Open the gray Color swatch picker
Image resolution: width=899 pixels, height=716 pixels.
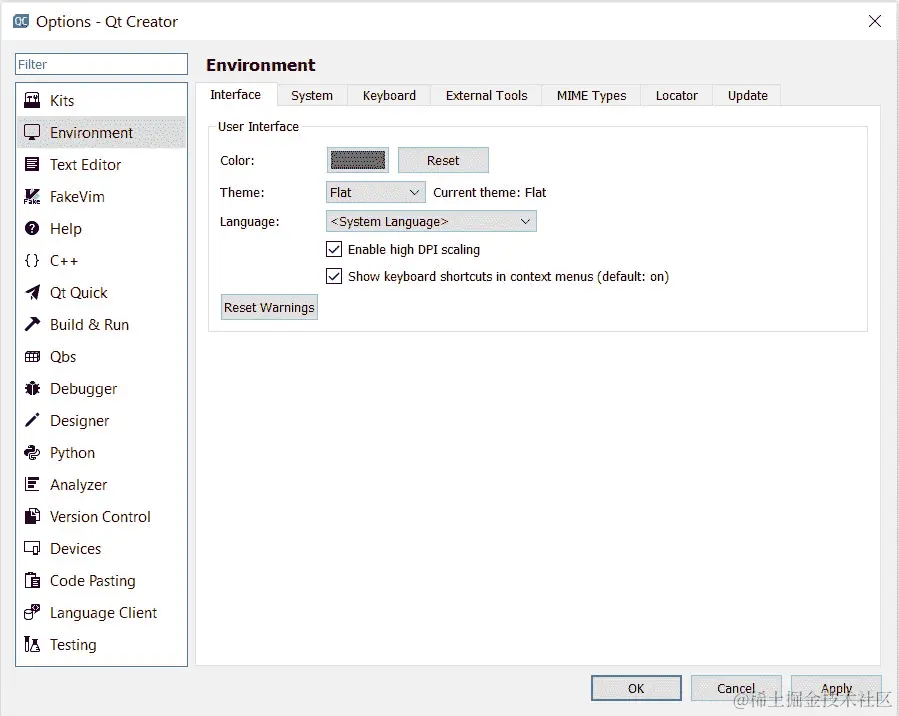click(x=358, y=161)
